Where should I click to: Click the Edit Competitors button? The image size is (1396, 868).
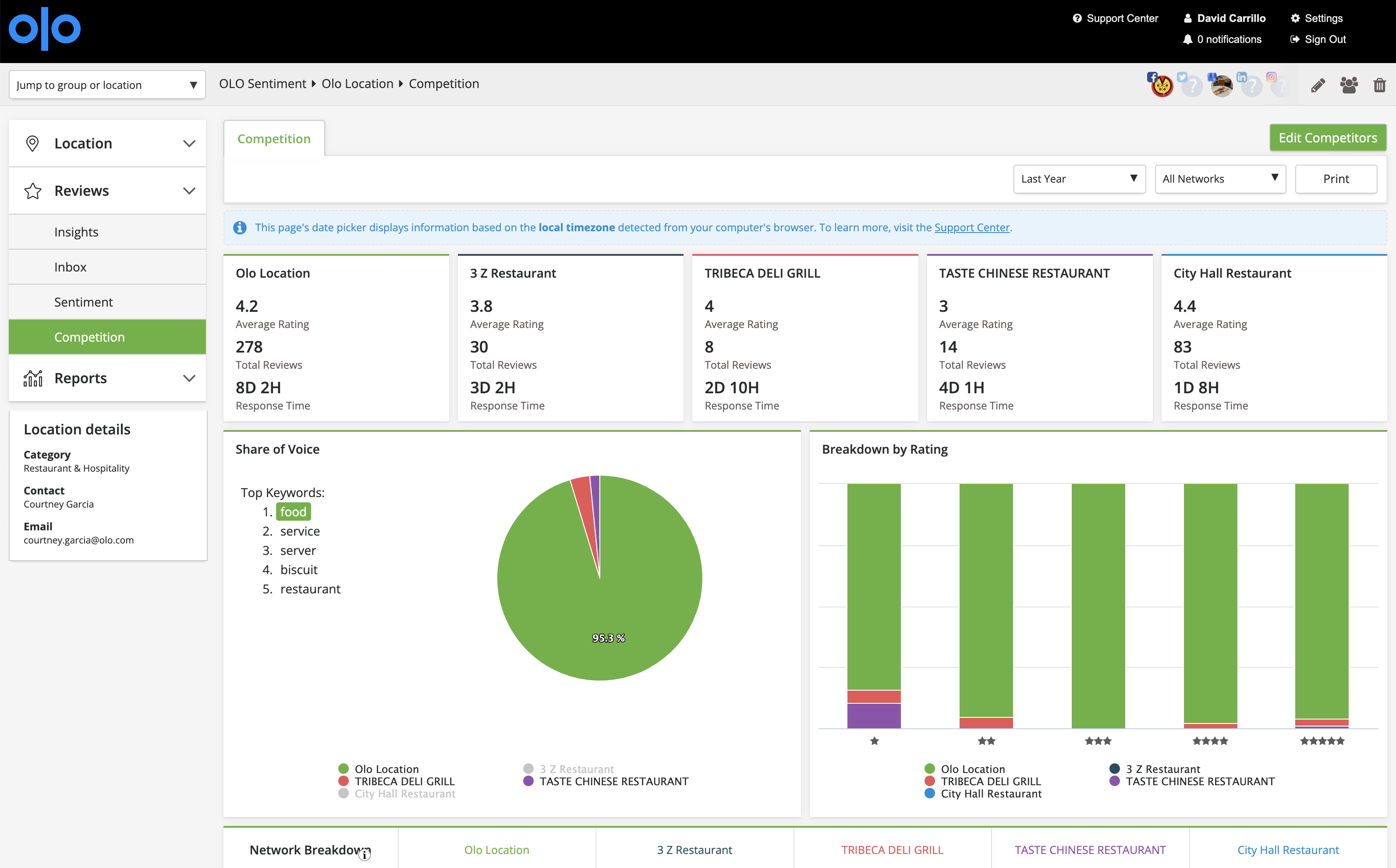pos(1328,138)
